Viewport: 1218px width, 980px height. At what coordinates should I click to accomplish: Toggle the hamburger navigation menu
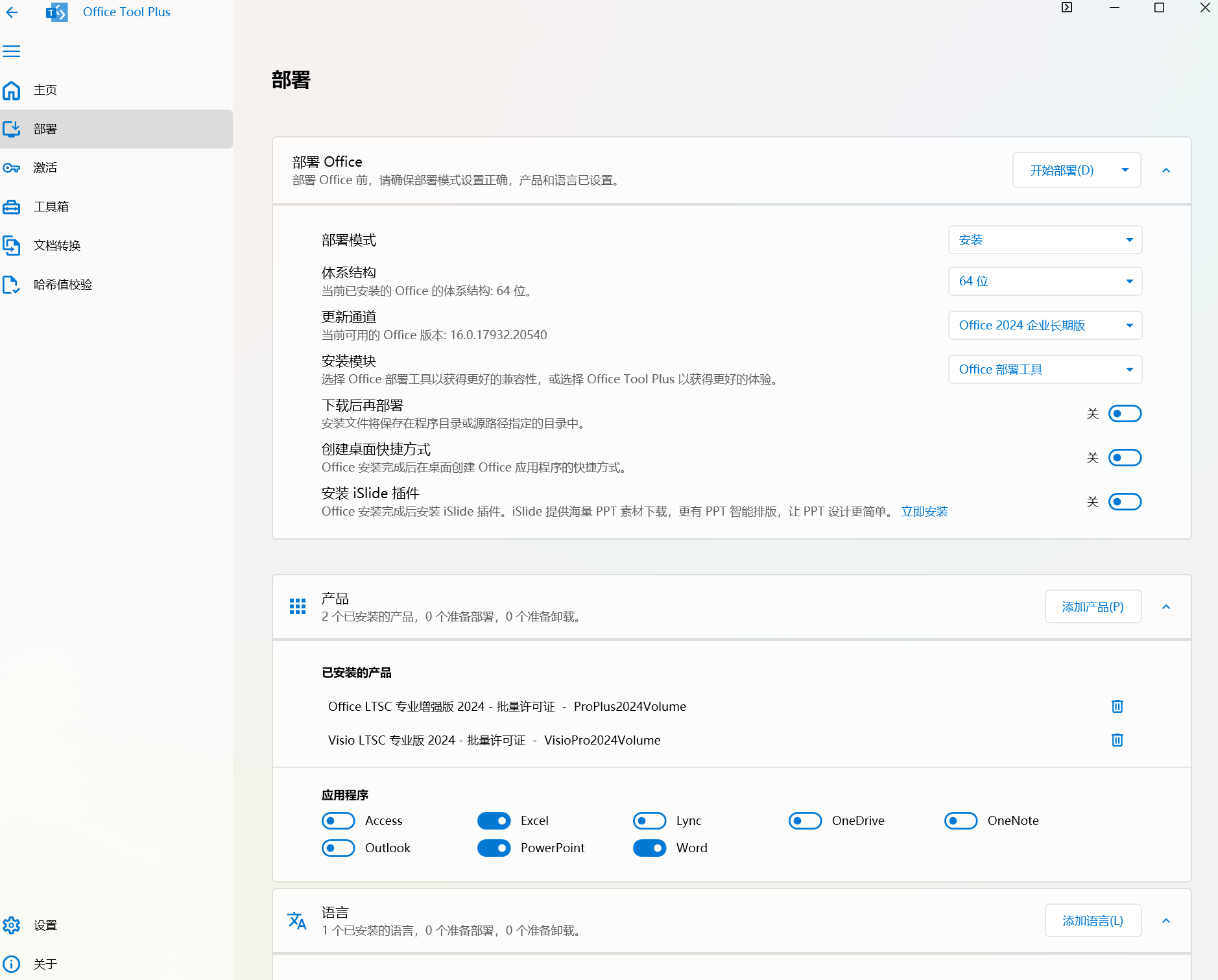point(12,51)
